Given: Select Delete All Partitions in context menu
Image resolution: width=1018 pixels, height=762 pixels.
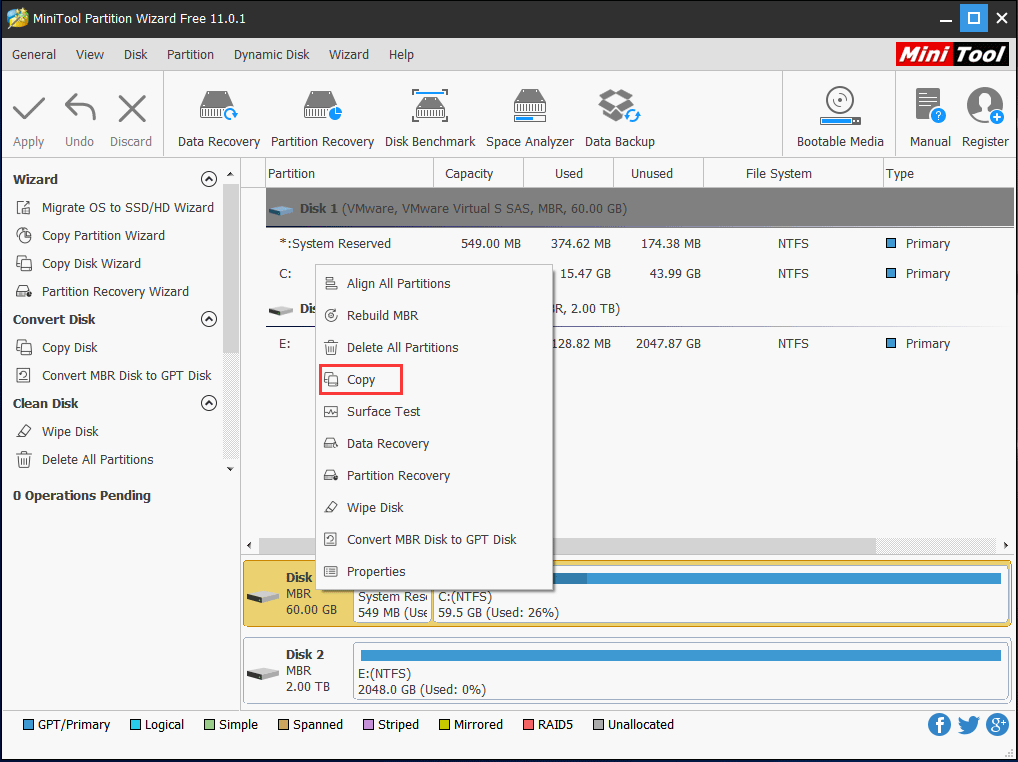Looking at the screenshot, I should [x=434, y=347].
